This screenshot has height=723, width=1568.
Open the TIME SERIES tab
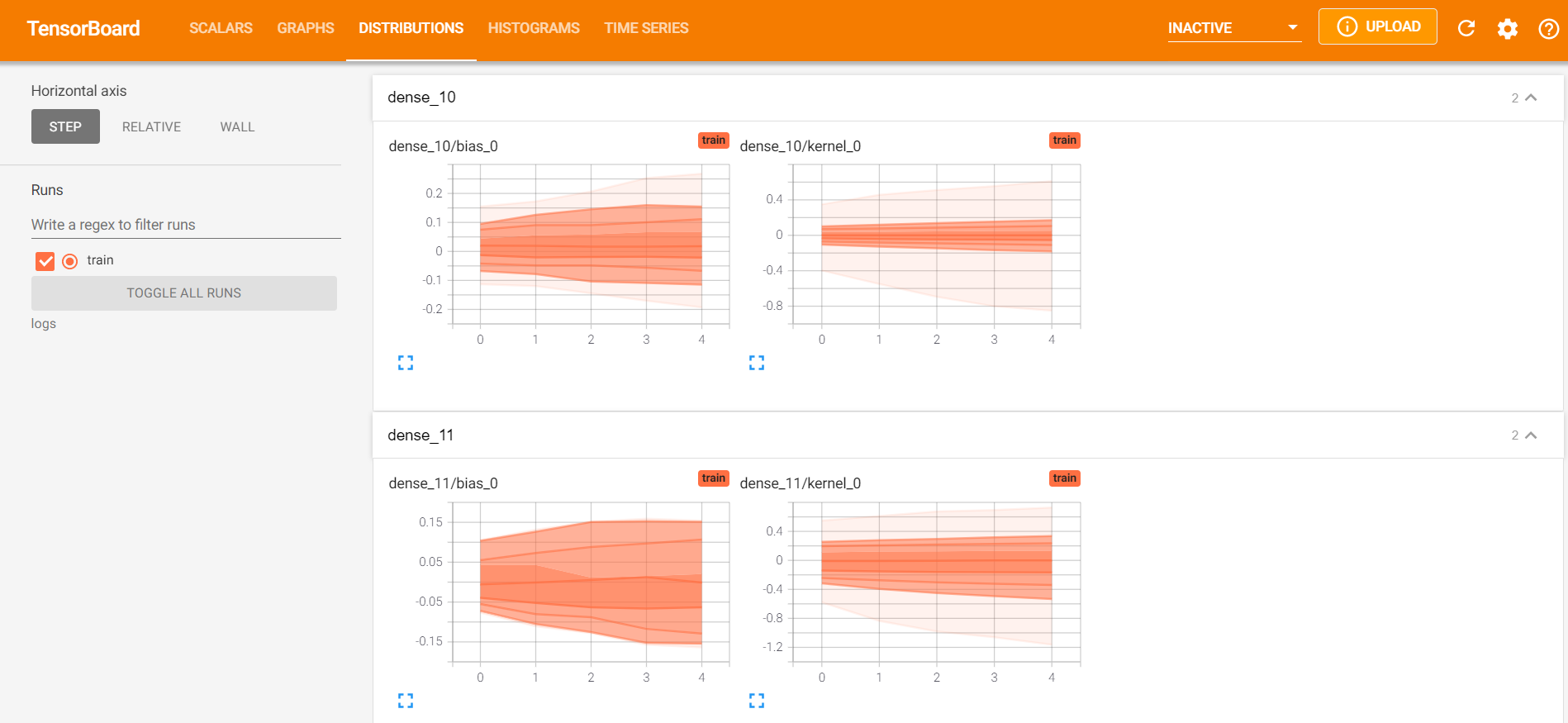[646, 28]
